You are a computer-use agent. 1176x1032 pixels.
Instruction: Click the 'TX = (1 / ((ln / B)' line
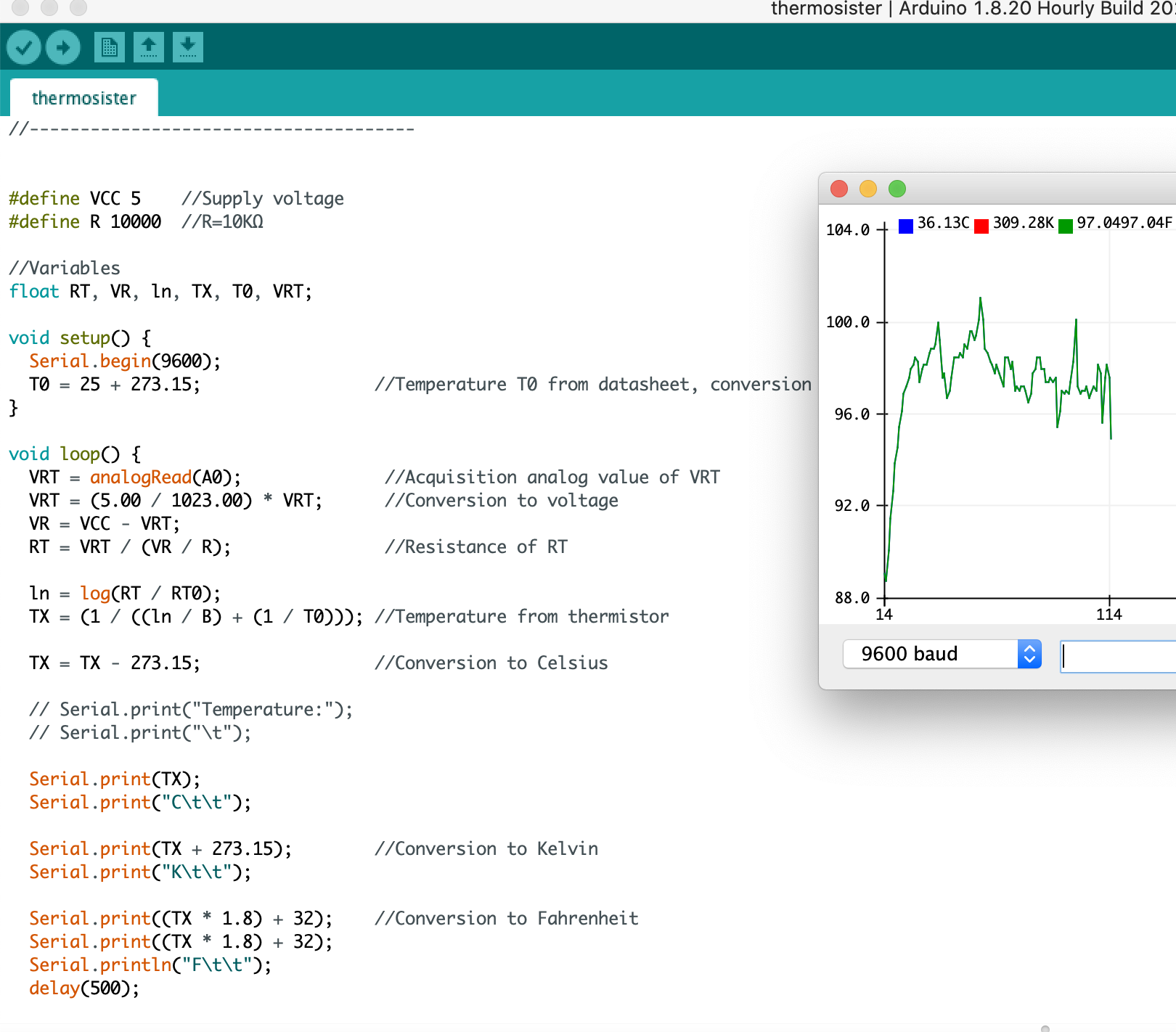[x=196, y=617]
